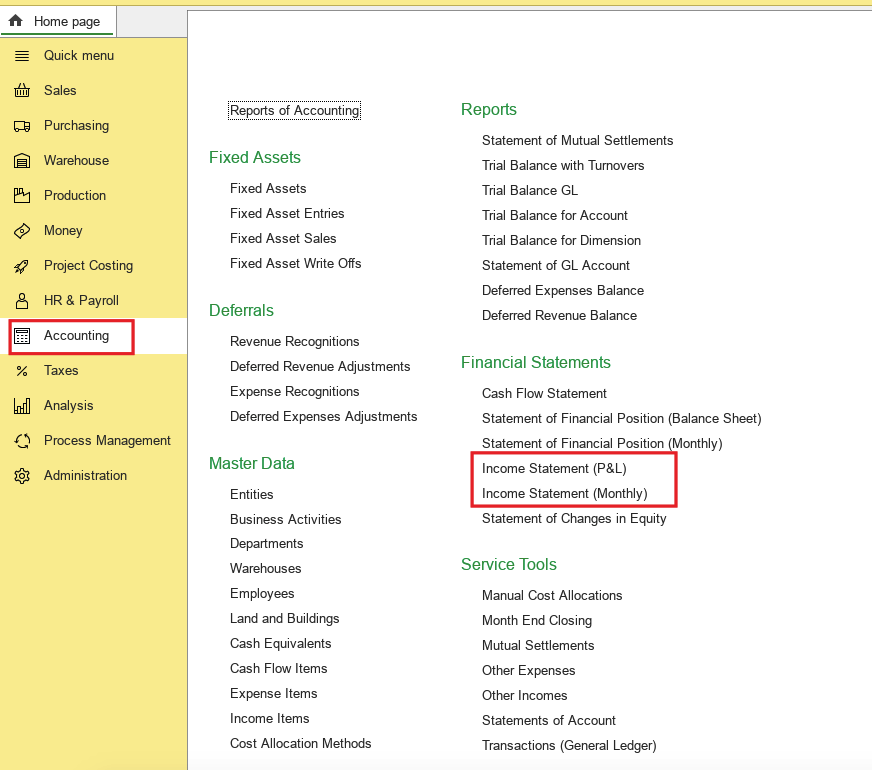Viewport: 872px width, 770px height.
Task: Open the Administration gear icon
Action: pos(22,475)
